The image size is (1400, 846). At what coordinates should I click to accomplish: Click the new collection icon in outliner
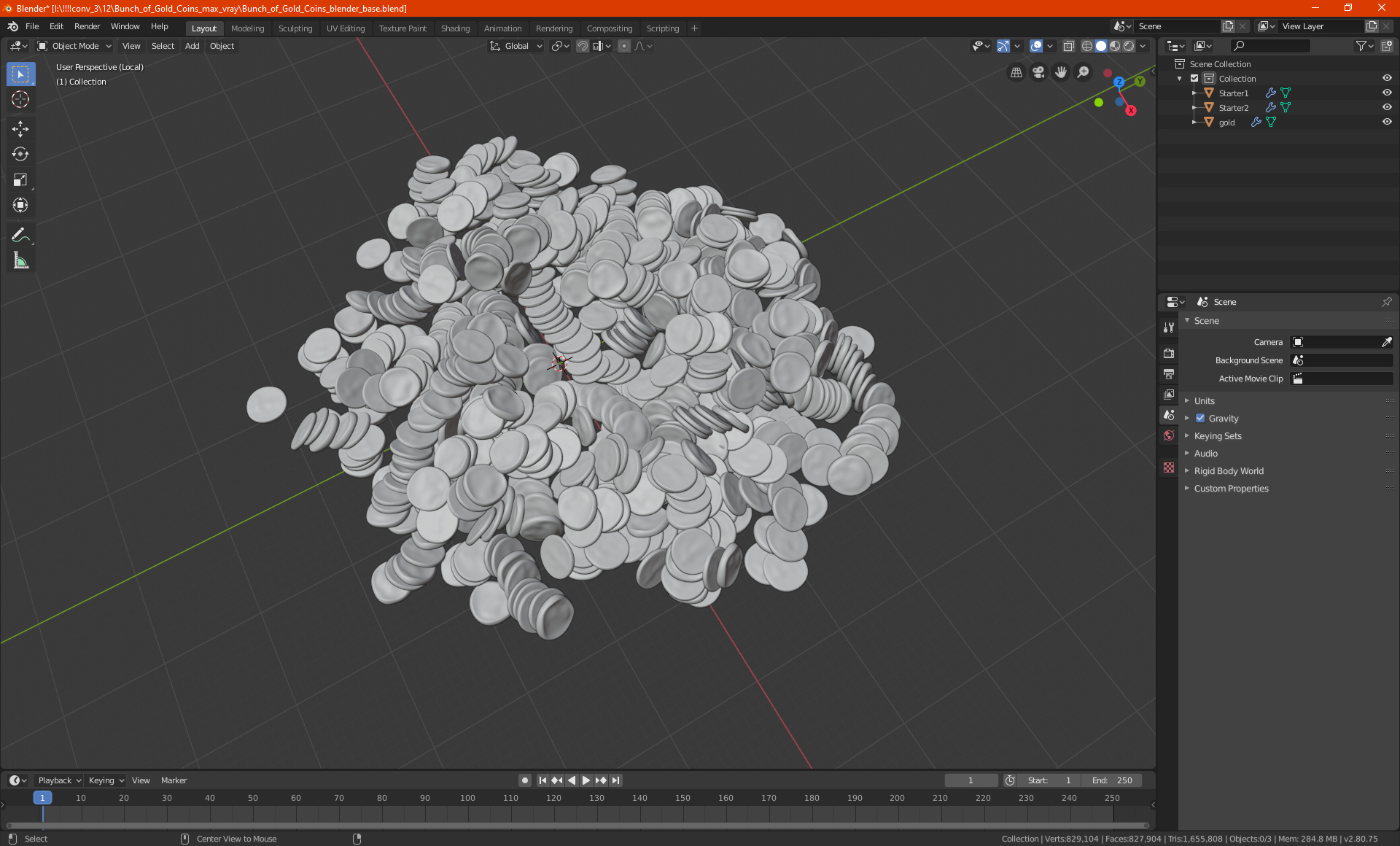[1386, 46]
